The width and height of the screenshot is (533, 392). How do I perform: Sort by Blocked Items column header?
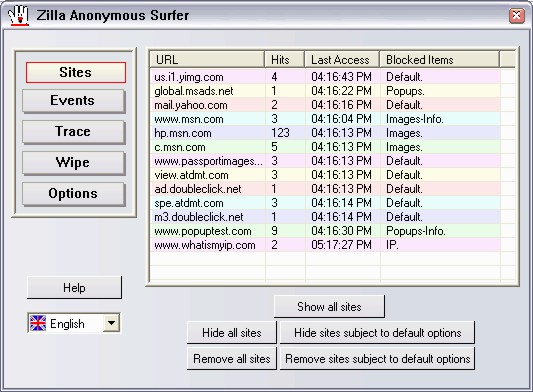440,60
